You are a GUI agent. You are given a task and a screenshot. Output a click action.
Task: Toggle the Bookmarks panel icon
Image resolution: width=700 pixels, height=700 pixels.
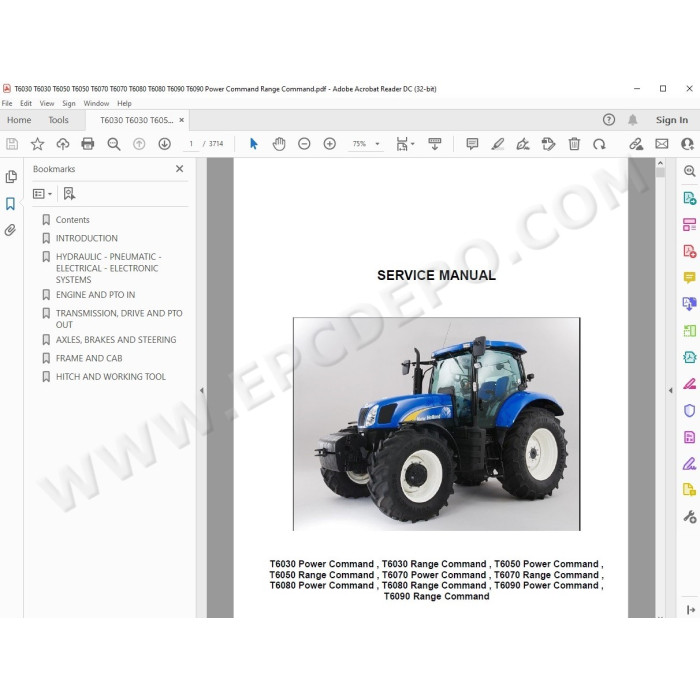point(10,204)
